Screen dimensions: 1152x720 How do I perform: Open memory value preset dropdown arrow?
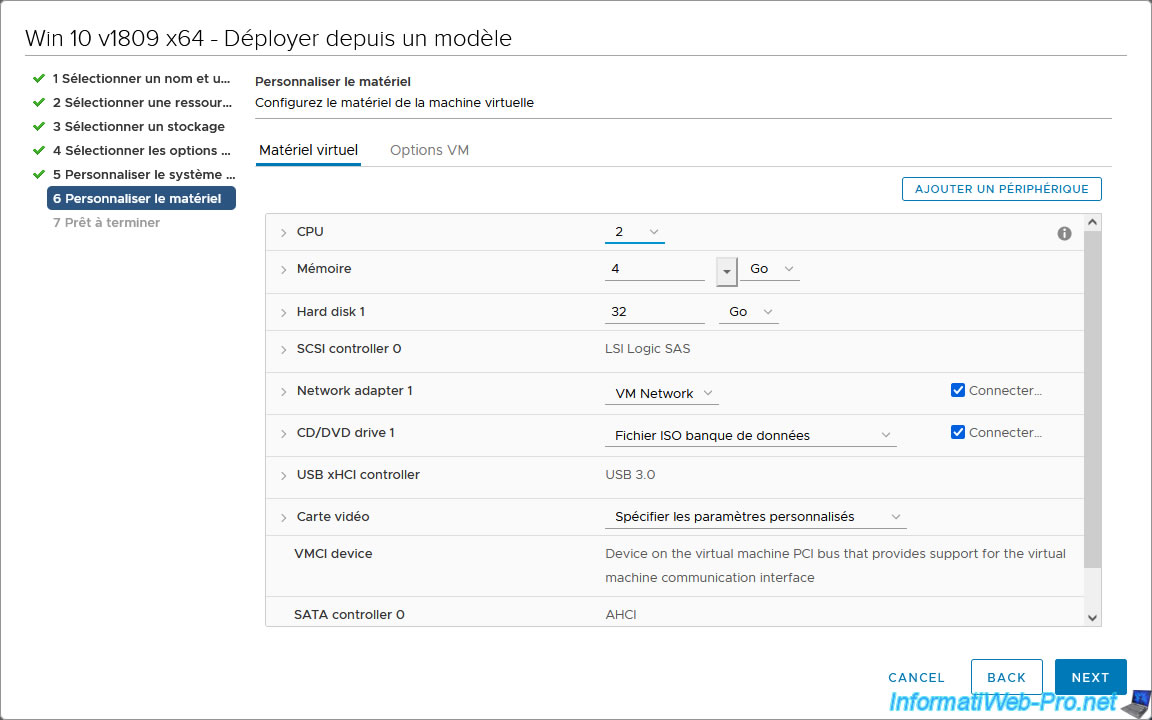click(x=727, y=271)
